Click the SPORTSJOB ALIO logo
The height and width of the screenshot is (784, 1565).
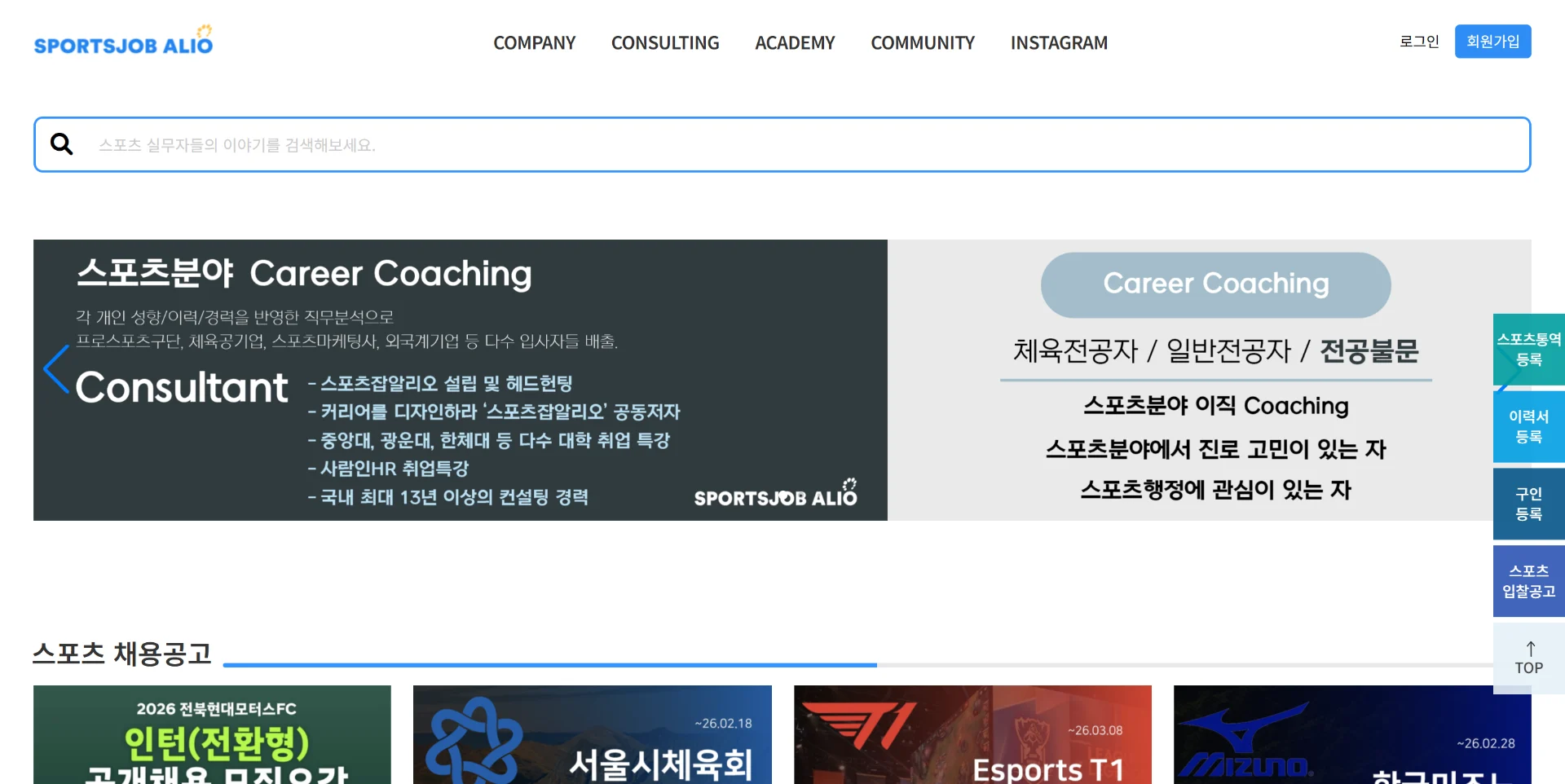point(123,41)
